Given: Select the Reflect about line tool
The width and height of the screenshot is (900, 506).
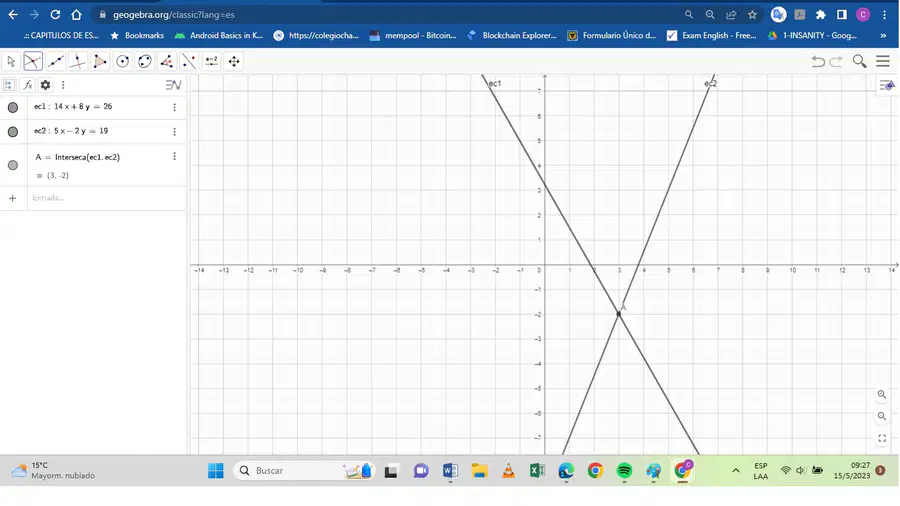Looking at the screenshot, I should (189, 61).
